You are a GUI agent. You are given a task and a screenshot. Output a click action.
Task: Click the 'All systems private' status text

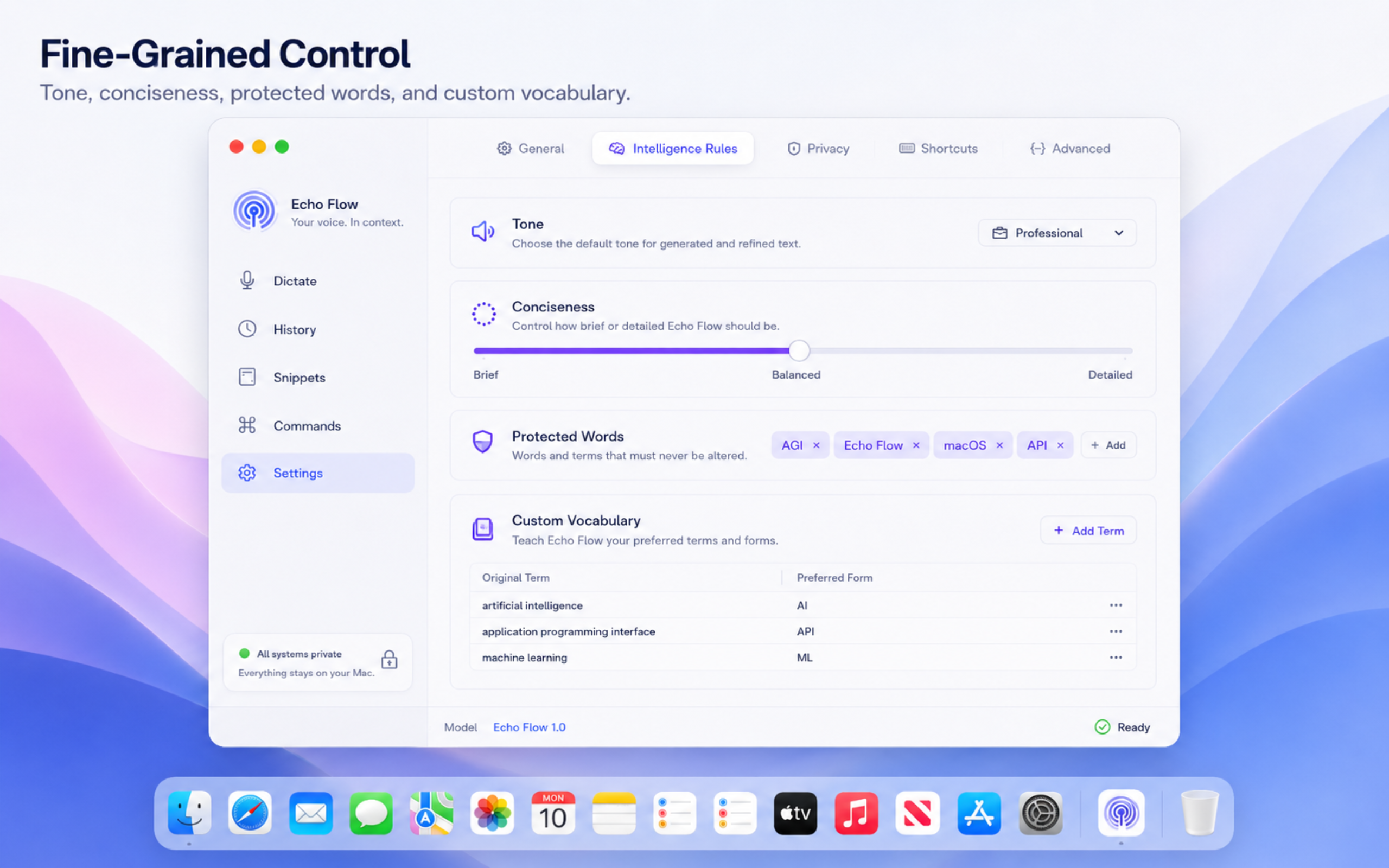click(x=299, y=654)
